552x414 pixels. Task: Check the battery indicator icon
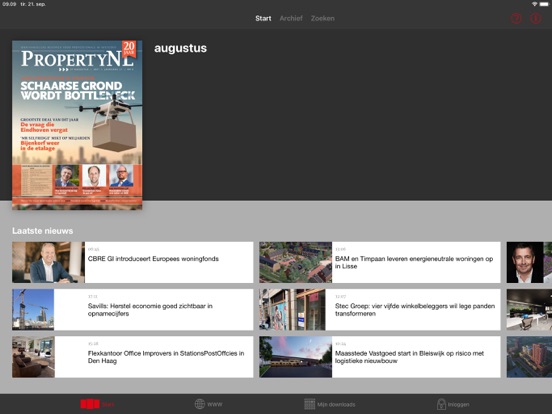click(544, 4)
